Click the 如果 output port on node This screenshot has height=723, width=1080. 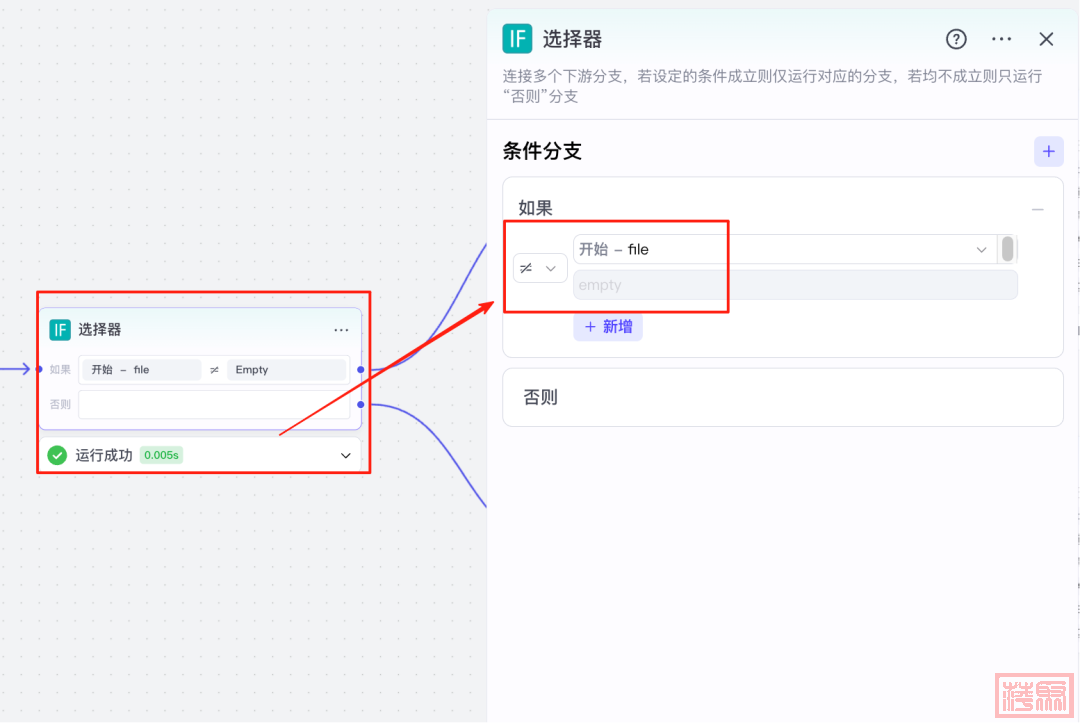click(360, 370)
